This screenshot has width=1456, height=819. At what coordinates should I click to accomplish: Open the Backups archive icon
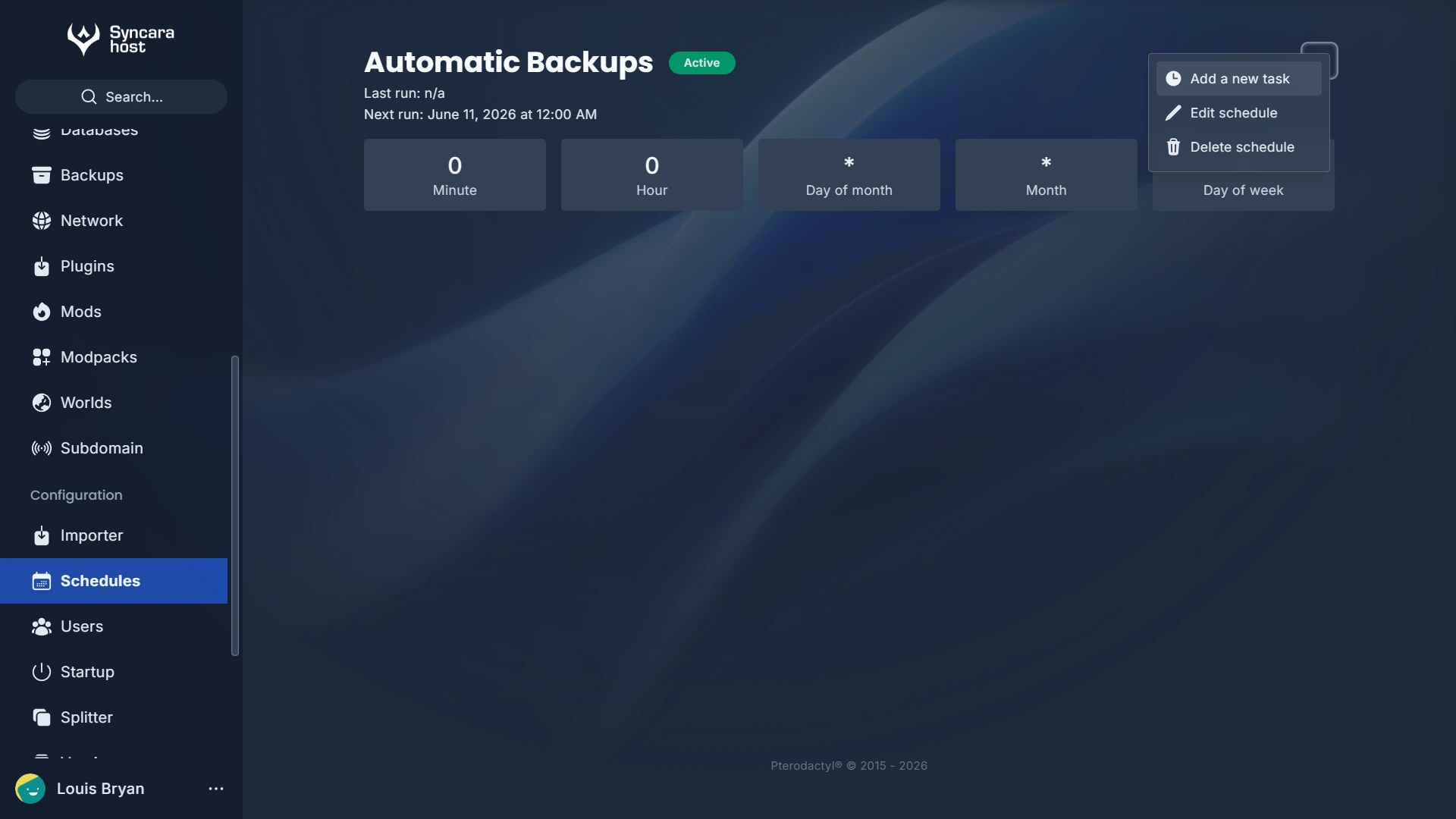tap(42, 175)
